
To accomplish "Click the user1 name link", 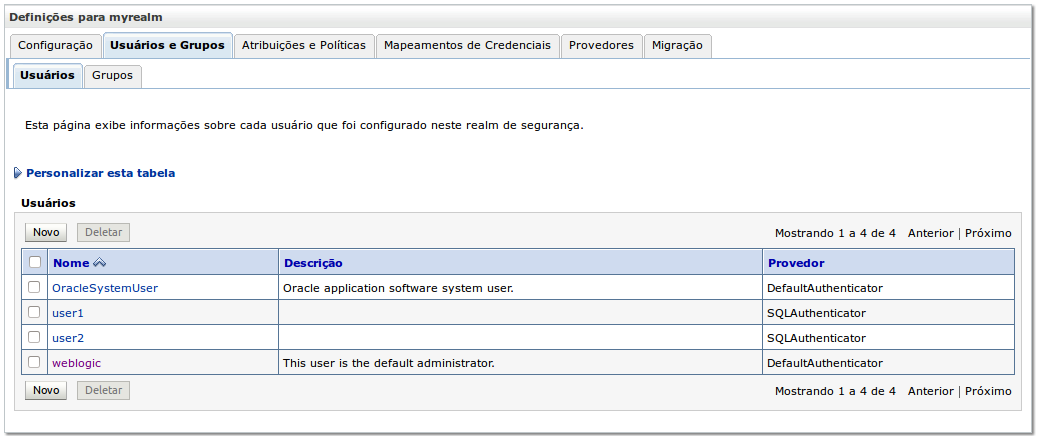I will (68, 313).
